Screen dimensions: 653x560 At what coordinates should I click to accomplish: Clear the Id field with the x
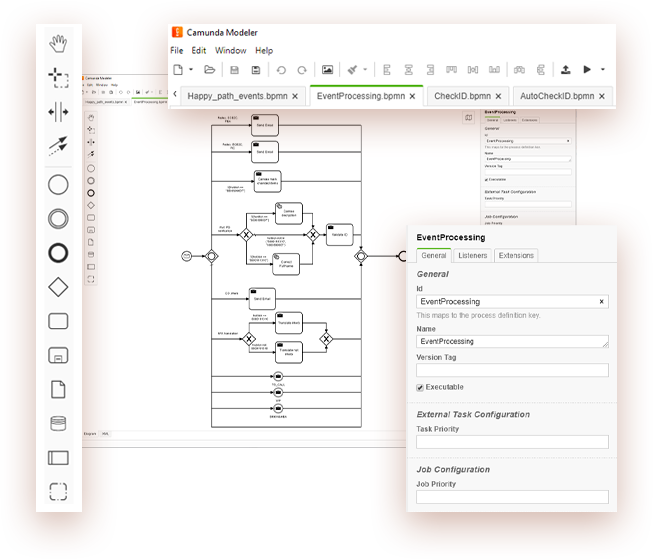coord(601,301)
